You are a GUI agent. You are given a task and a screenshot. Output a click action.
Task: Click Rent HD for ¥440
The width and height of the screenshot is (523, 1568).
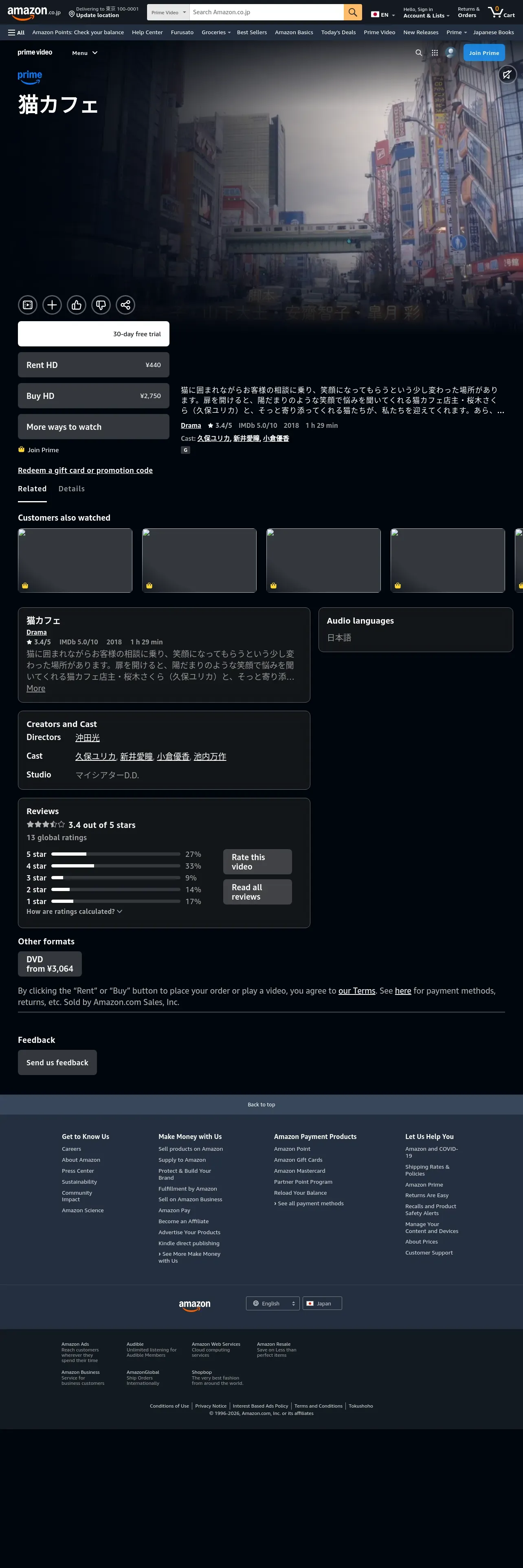point(94,365)
